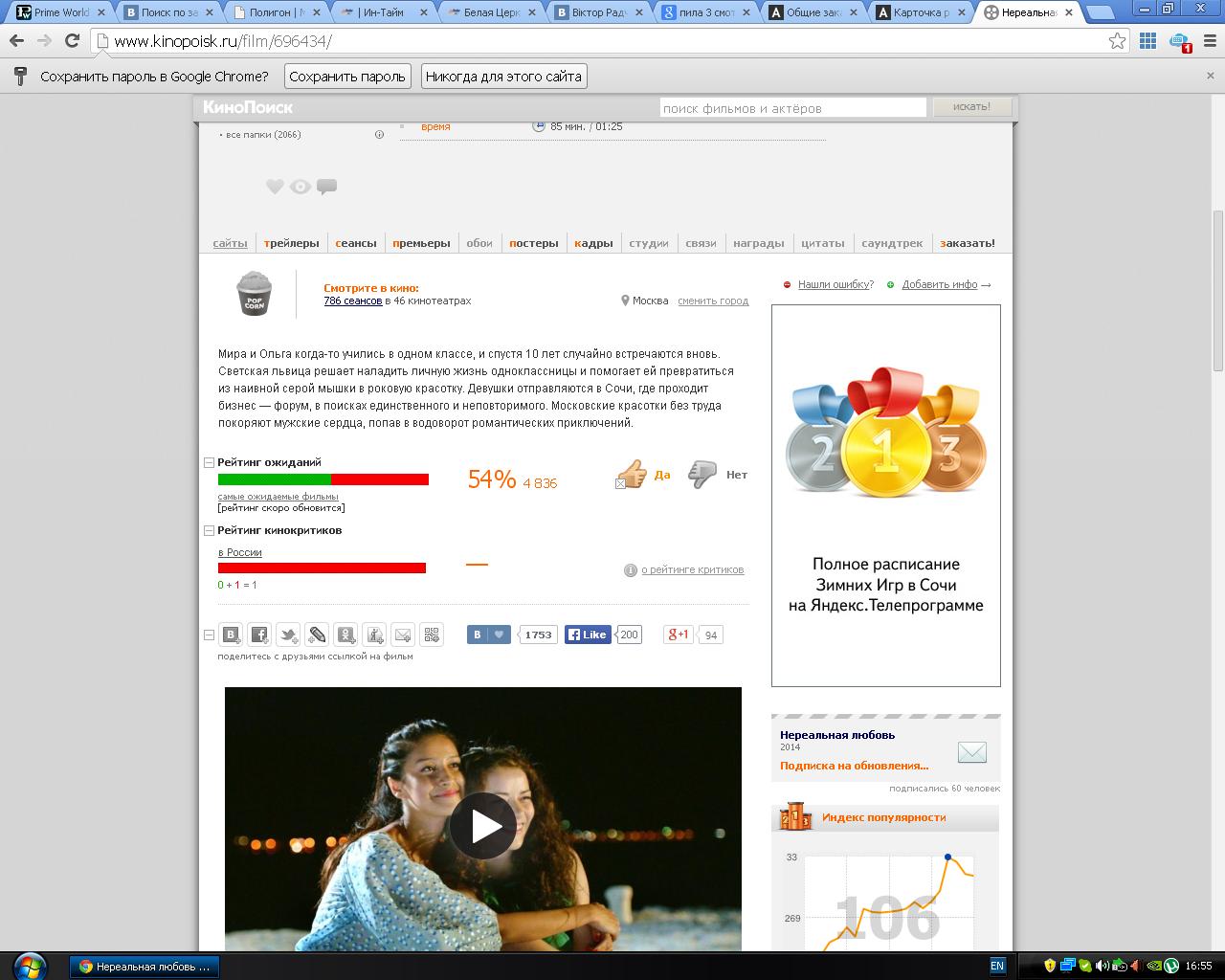The height and width of the screenshot is (980, 1225).
Task: Collapse the share links section
Action: 209,635
